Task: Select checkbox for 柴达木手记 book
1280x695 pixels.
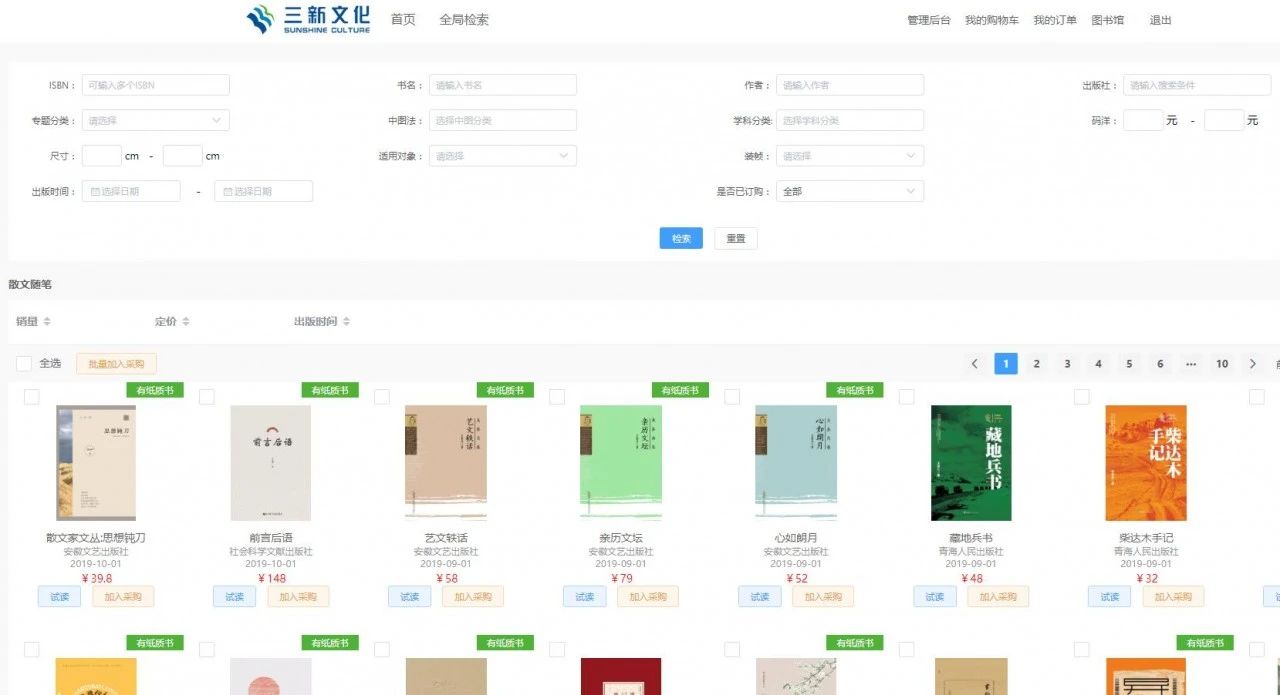Action: (x=1082, y=397)
